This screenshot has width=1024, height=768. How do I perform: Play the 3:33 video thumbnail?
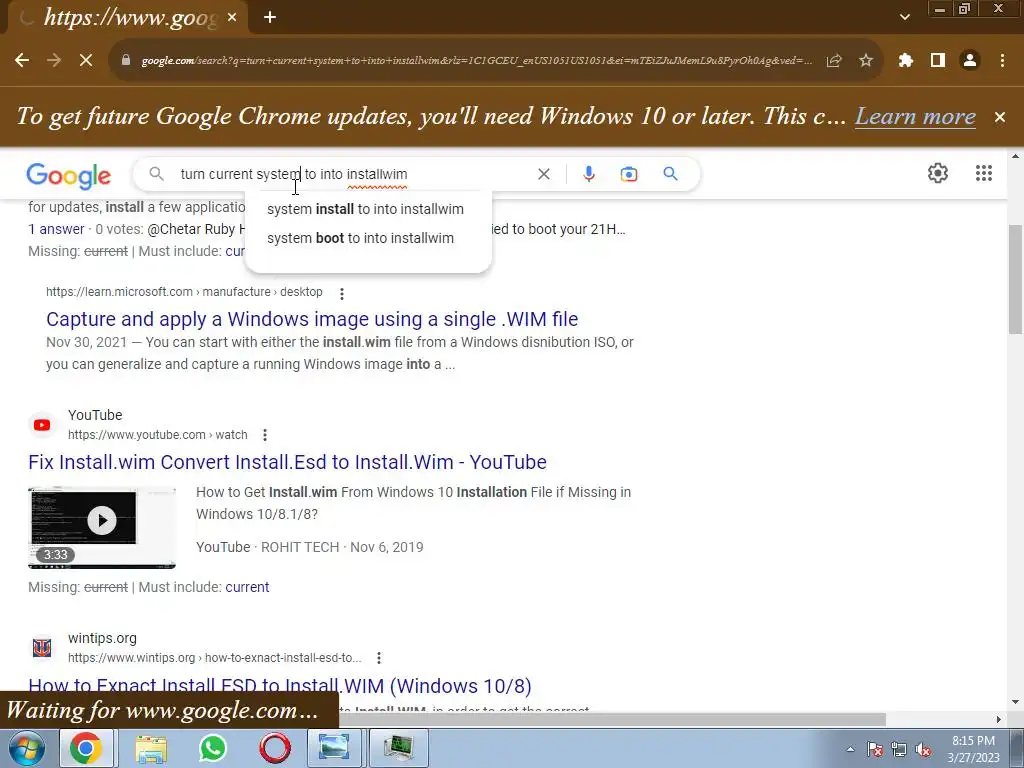pos(102,528)
